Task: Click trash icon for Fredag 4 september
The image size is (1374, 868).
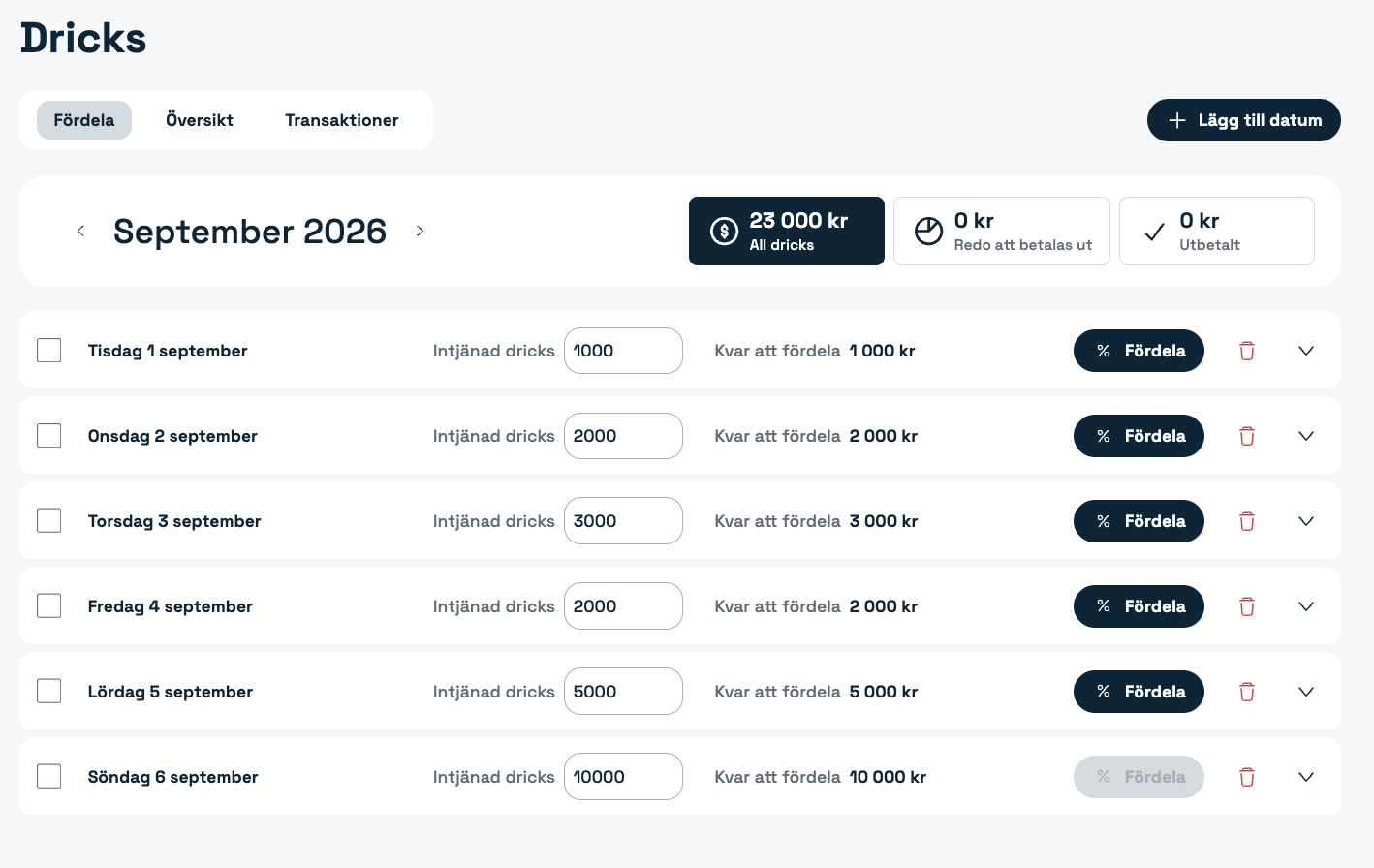Action: tap(1247, 606)
